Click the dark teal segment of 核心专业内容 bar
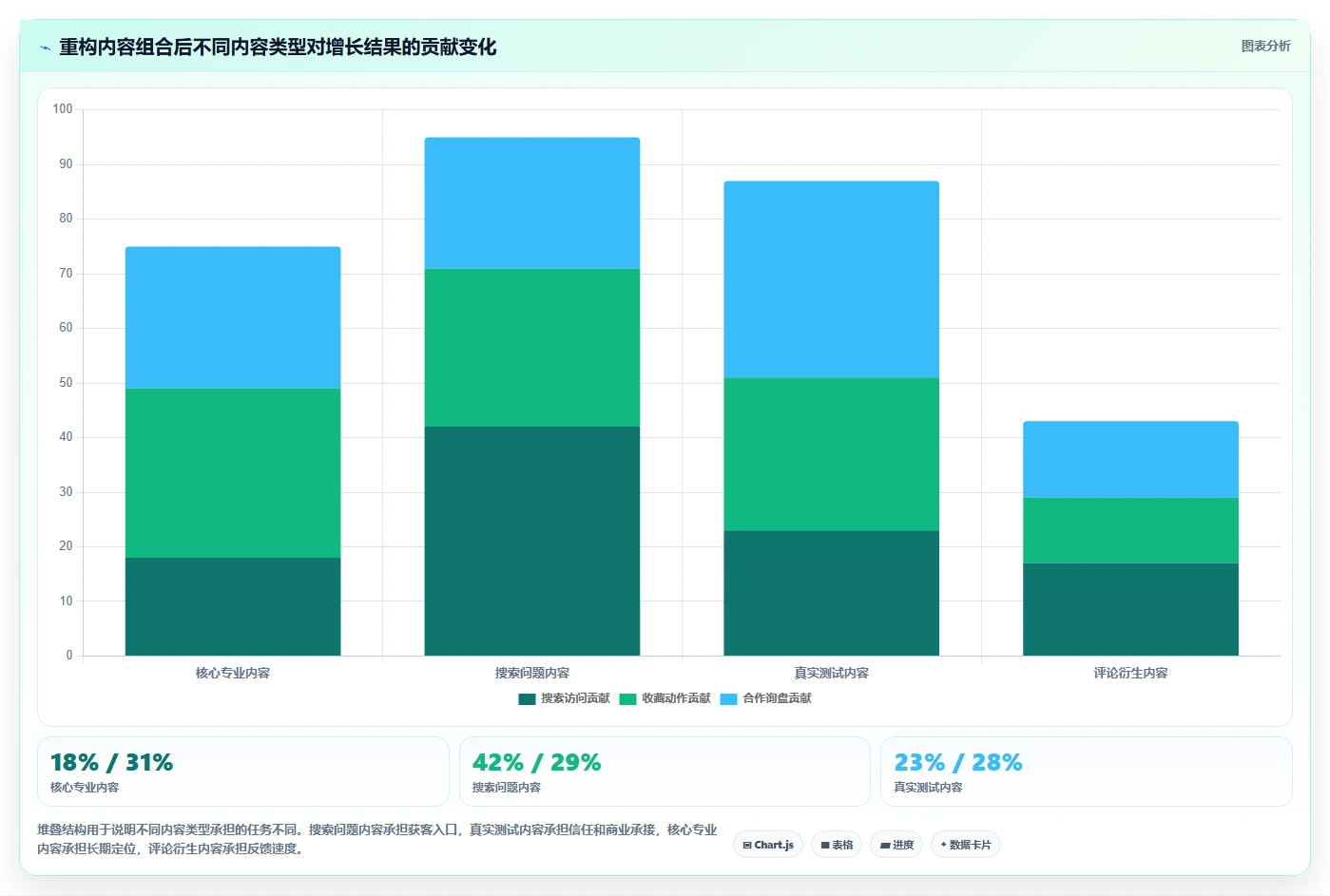1330x896 pixels. click(233, 606)
